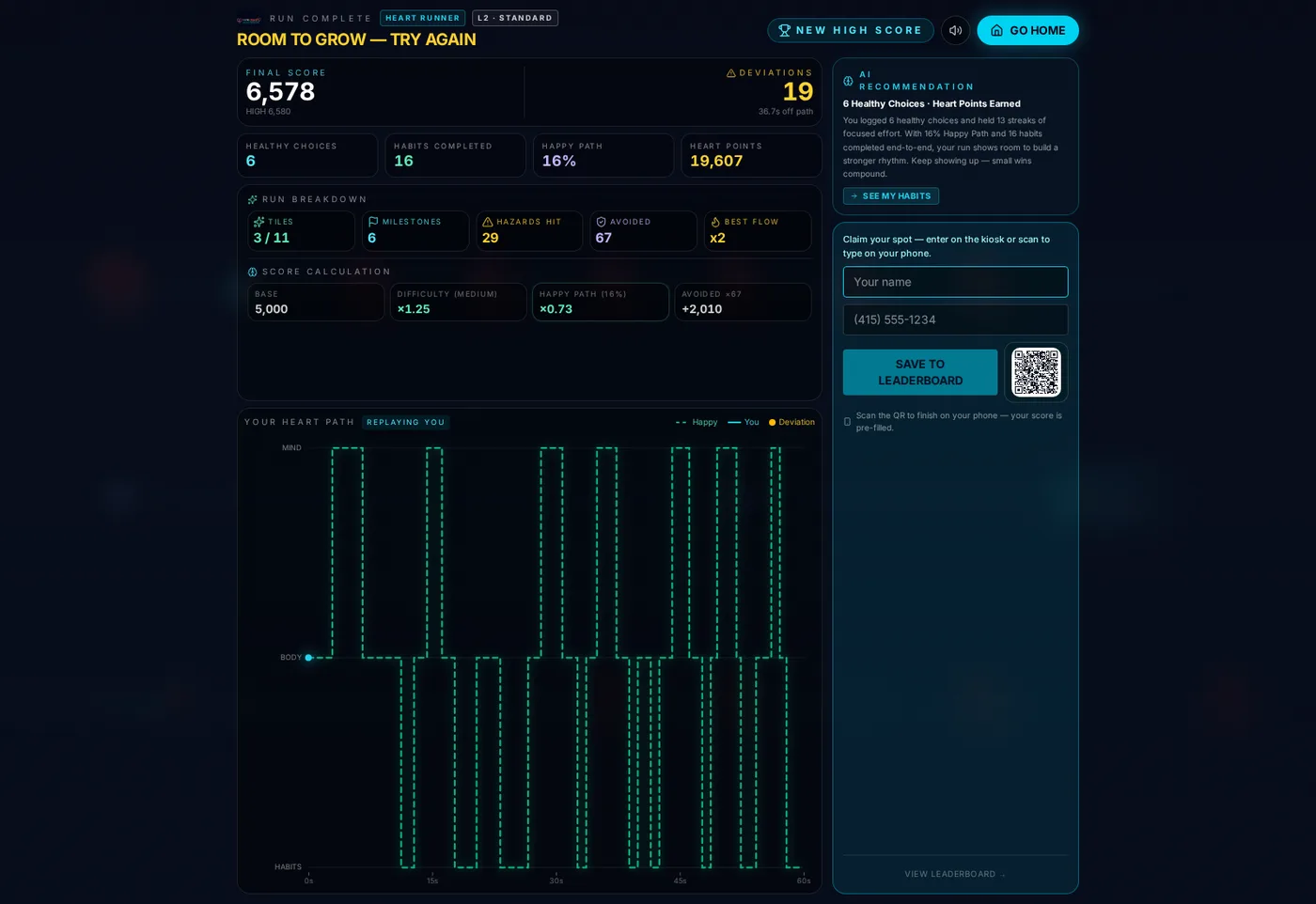Click the Room to Grow heading

tap(356, 39)
